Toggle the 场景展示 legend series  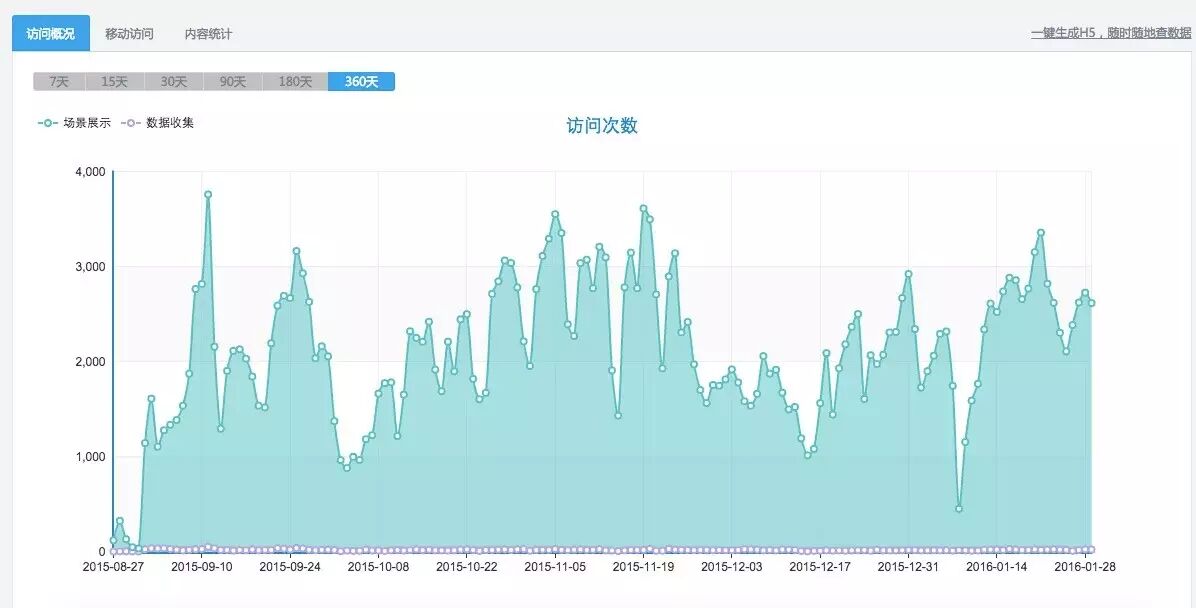tap(75, 122)
